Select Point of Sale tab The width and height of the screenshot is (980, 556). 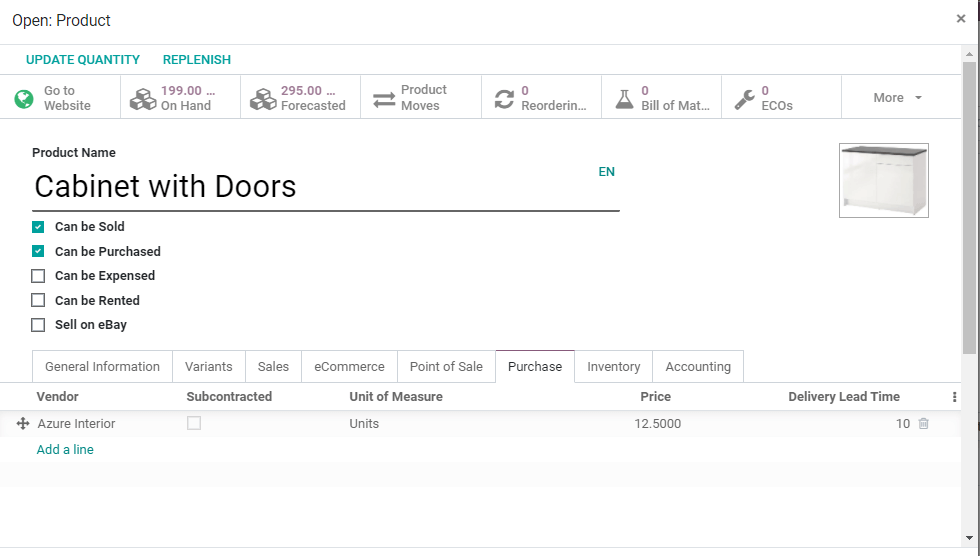pyautogui.click(x=446, y=367)
